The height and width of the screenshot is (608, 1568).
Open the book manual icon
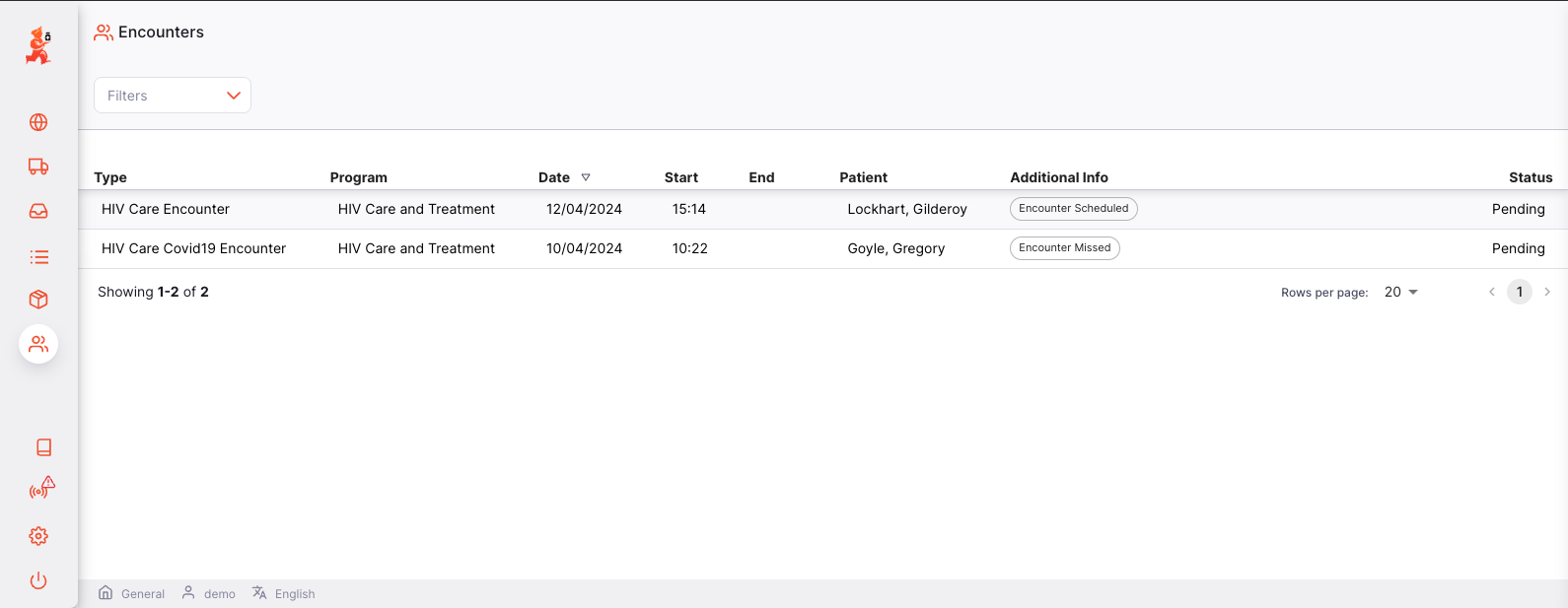point(43,447)
